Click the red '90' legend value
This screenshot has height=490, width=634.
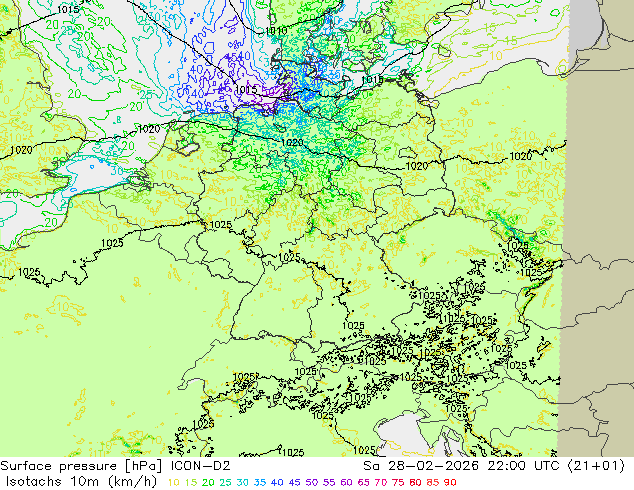click(x=450, y=482)
